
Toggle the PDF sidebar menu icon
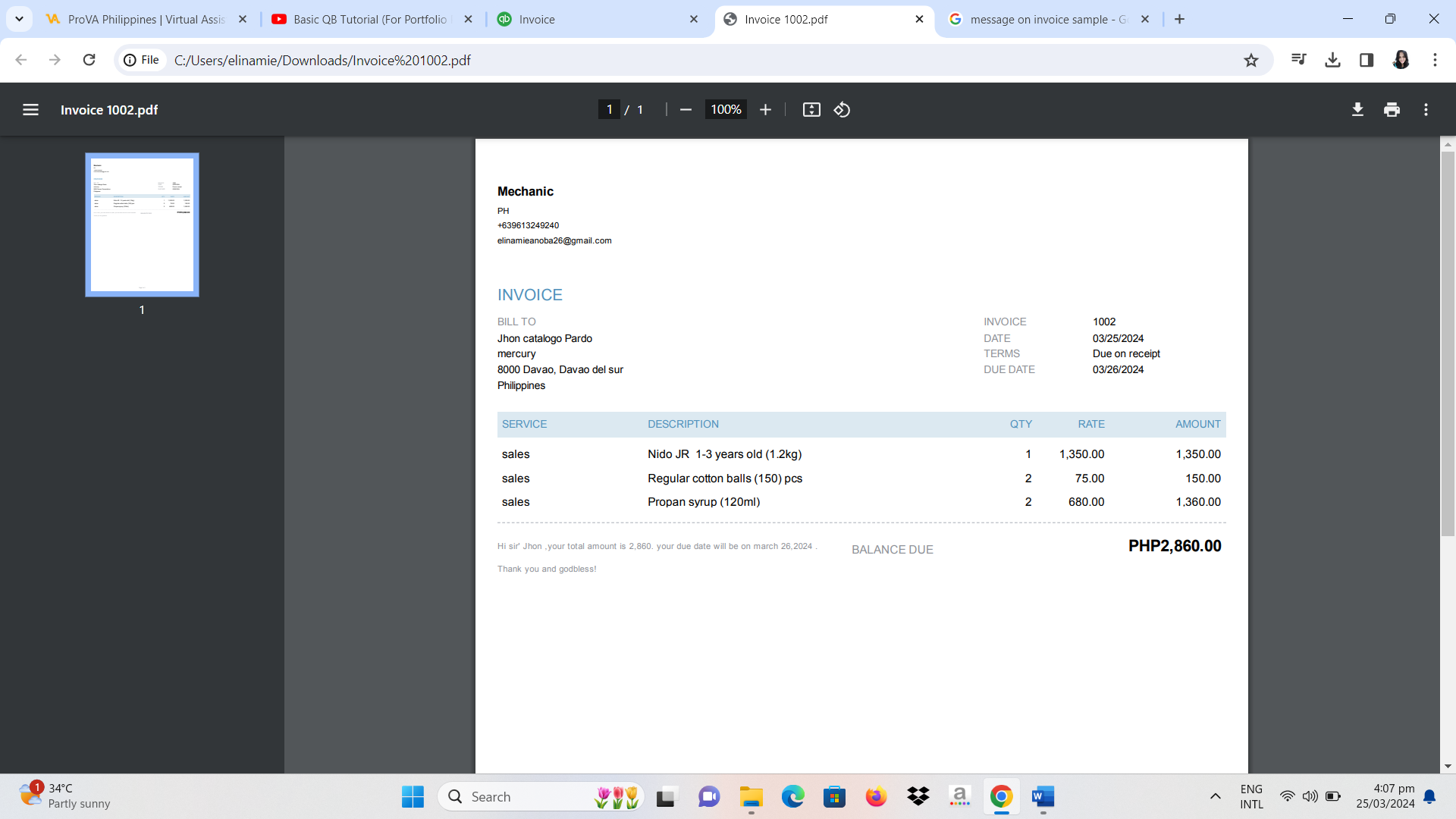point(30,110)
